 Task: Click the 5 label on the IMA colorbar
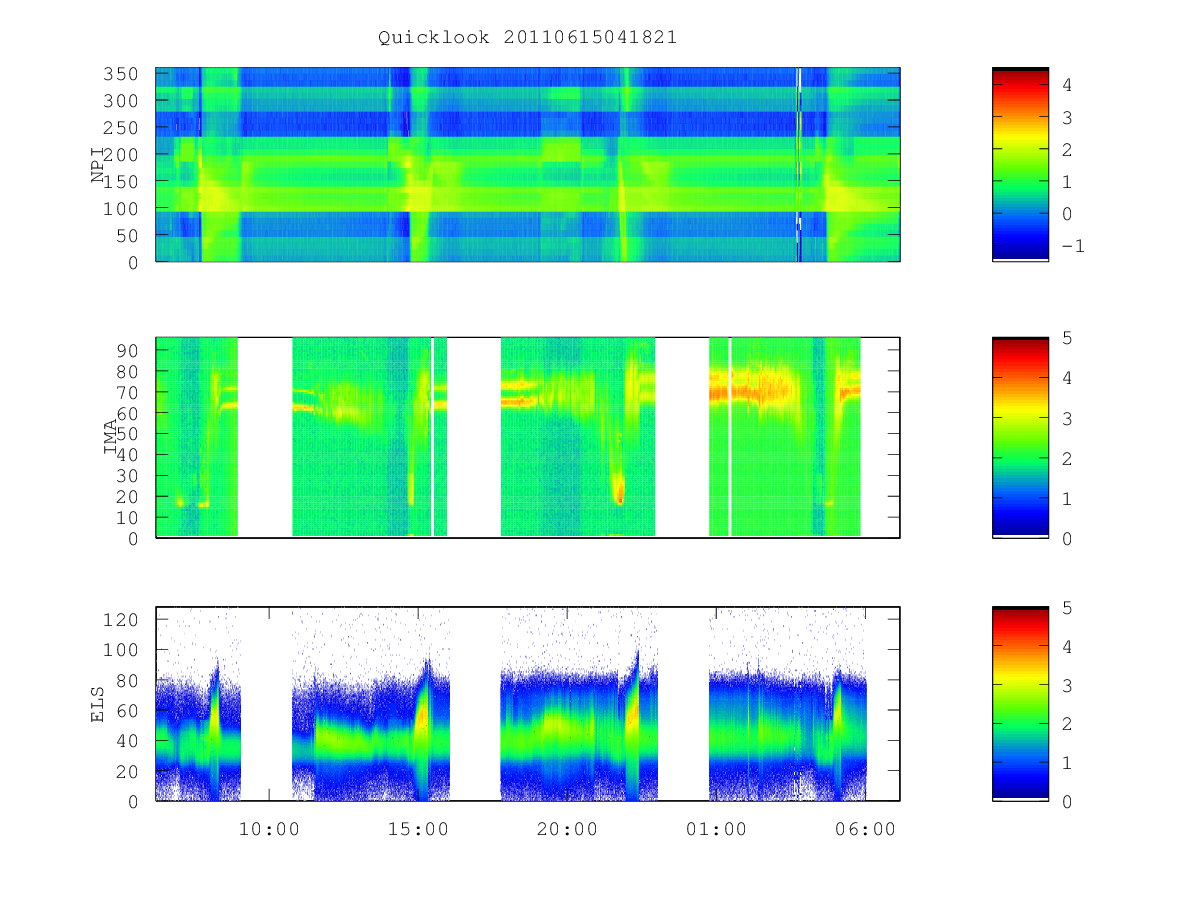tap(1067, 338)
